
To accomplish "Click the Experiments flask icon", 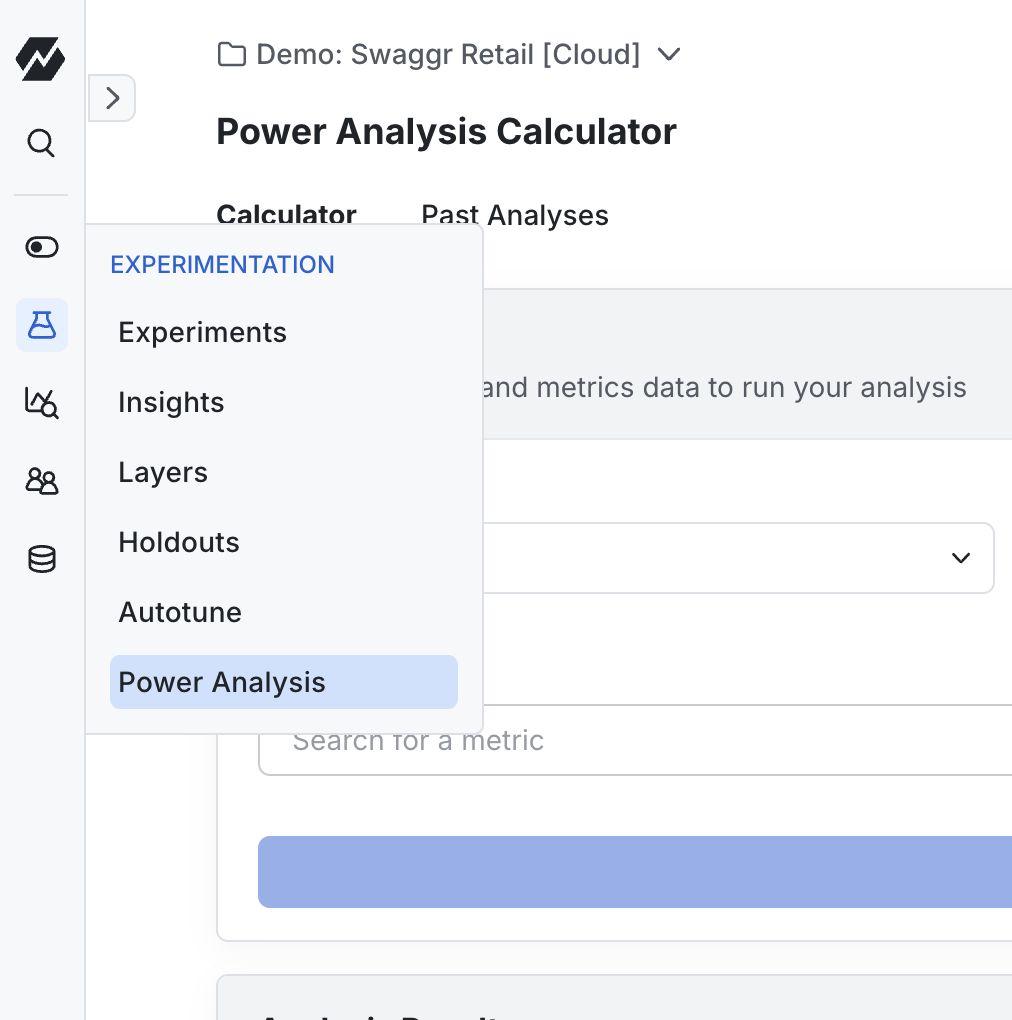I will click(x=41, y=325).
